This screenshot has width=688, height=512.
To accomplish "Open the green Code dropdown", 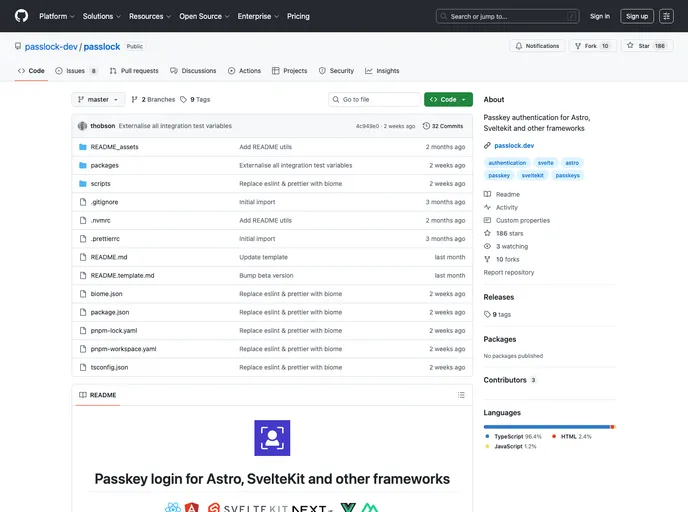I will click(448, 100).
